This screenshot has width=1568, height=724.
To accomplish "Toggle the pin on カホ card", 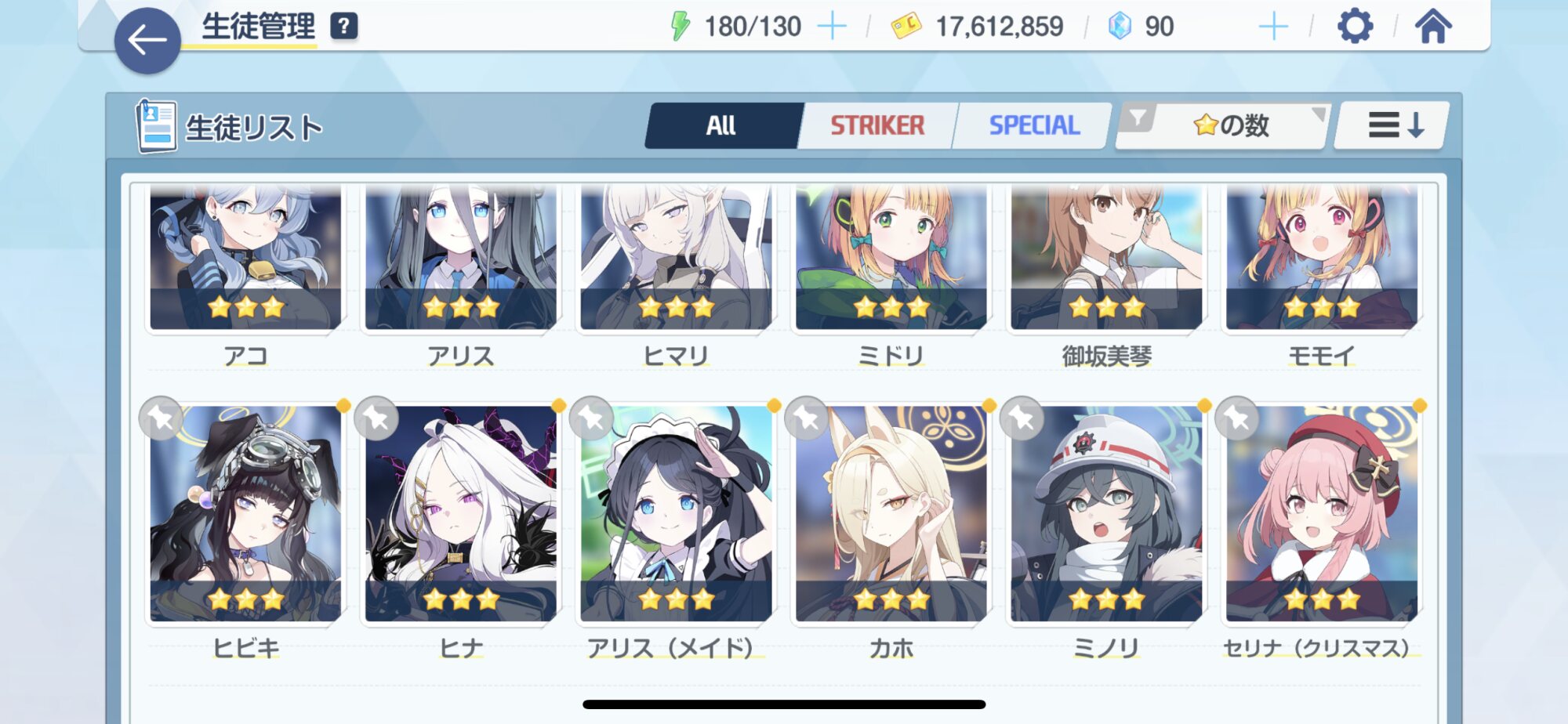I will coord(807,418).
